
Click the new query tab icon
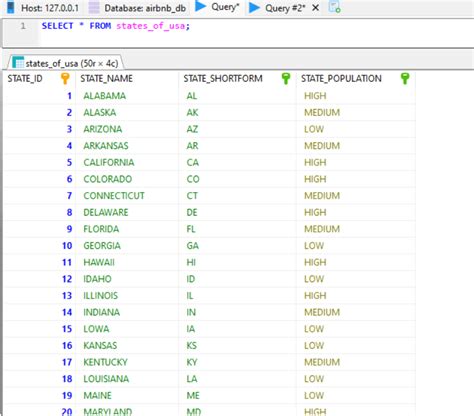tap(334, 7)
